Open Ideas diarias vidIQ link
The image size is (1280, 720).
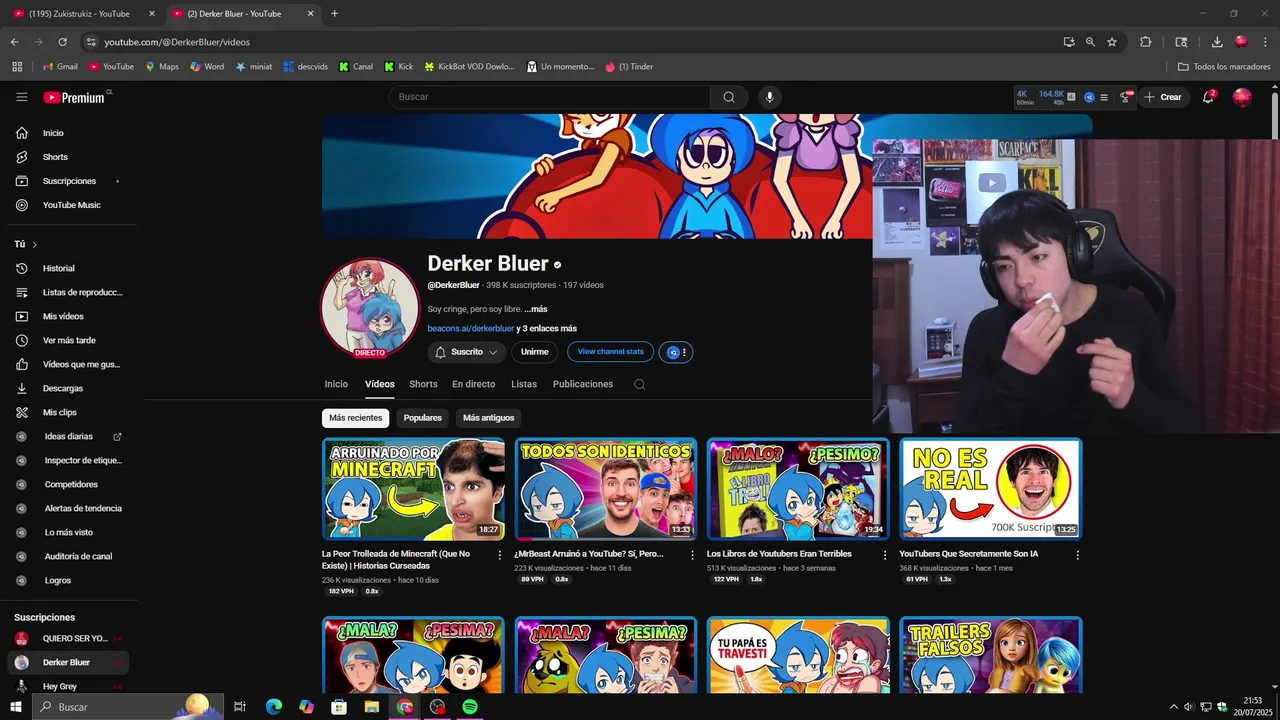coord(70,436)
